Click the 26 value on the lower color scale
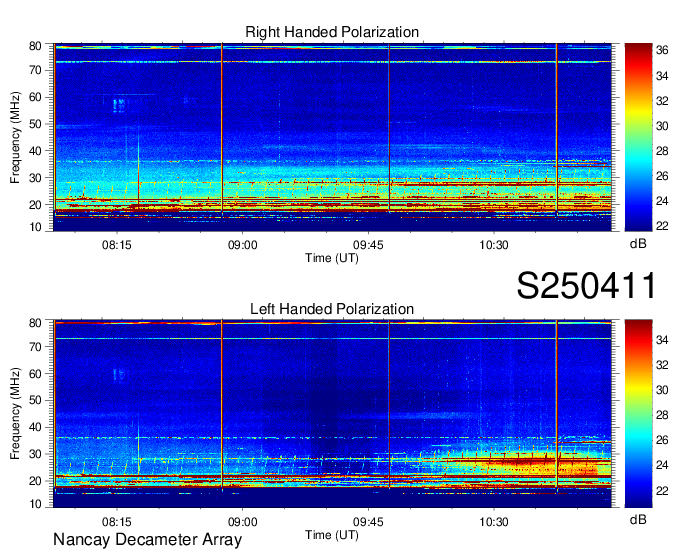The height and width of the screenshot is (552, 680). pos(662,440)
